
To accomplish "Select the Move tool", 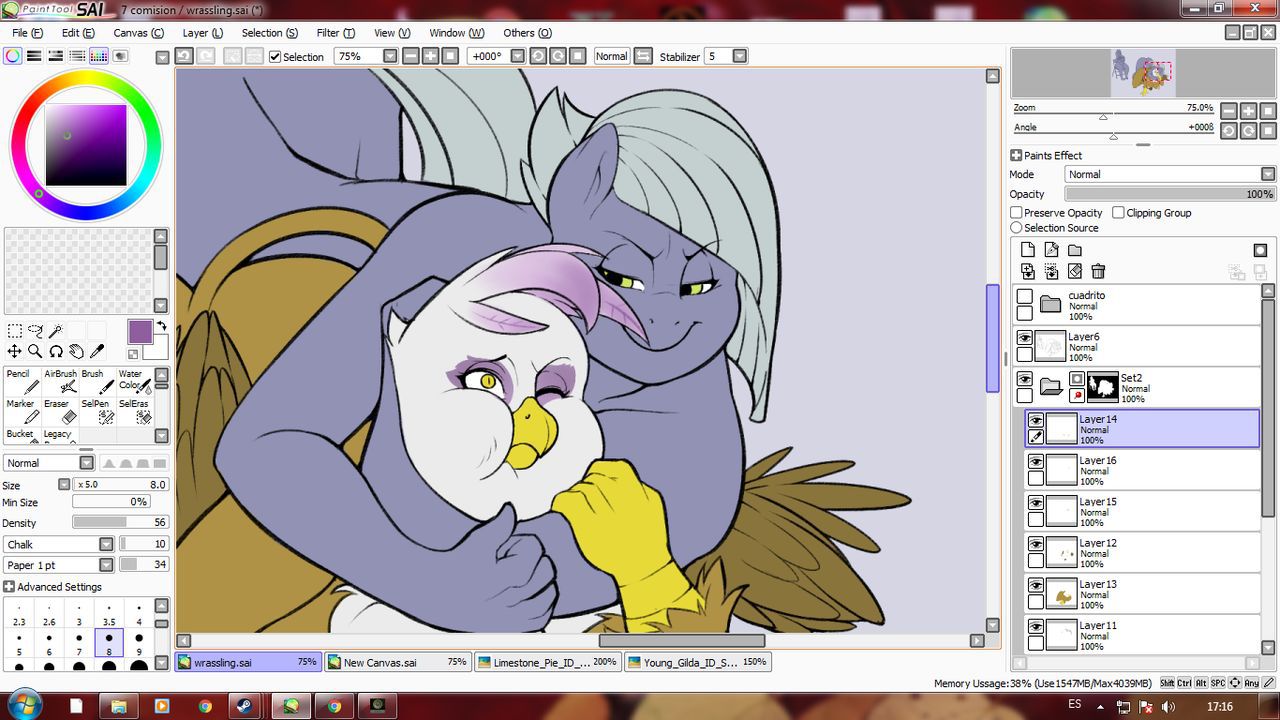I will click(14, 351).
